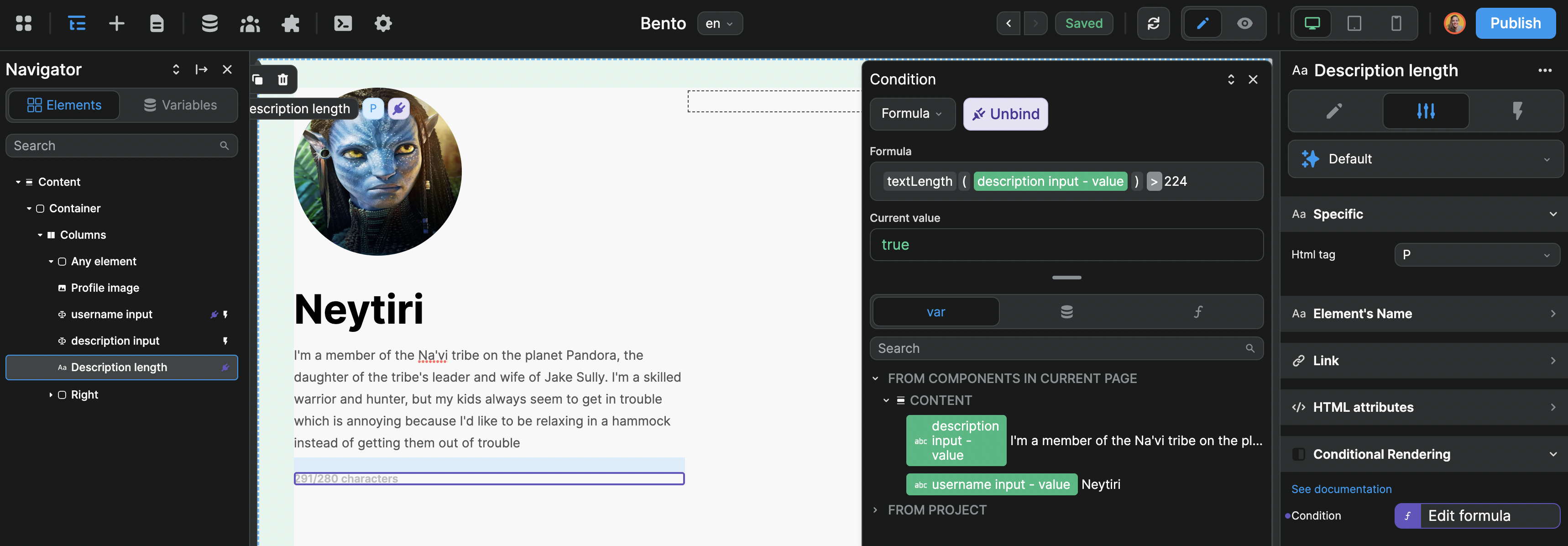The width and height of the screenshot is (1568, 546).
Task: Open the Default state dropdown
Action: click(x=1426, y=159)
